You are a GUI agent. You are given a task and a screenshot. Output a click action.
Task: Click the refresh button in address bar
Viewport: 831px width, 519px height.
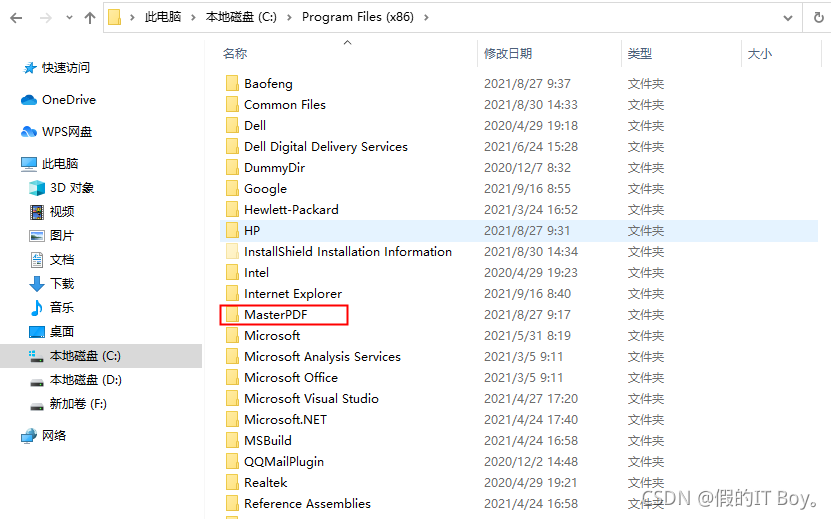tap(818, 17)
